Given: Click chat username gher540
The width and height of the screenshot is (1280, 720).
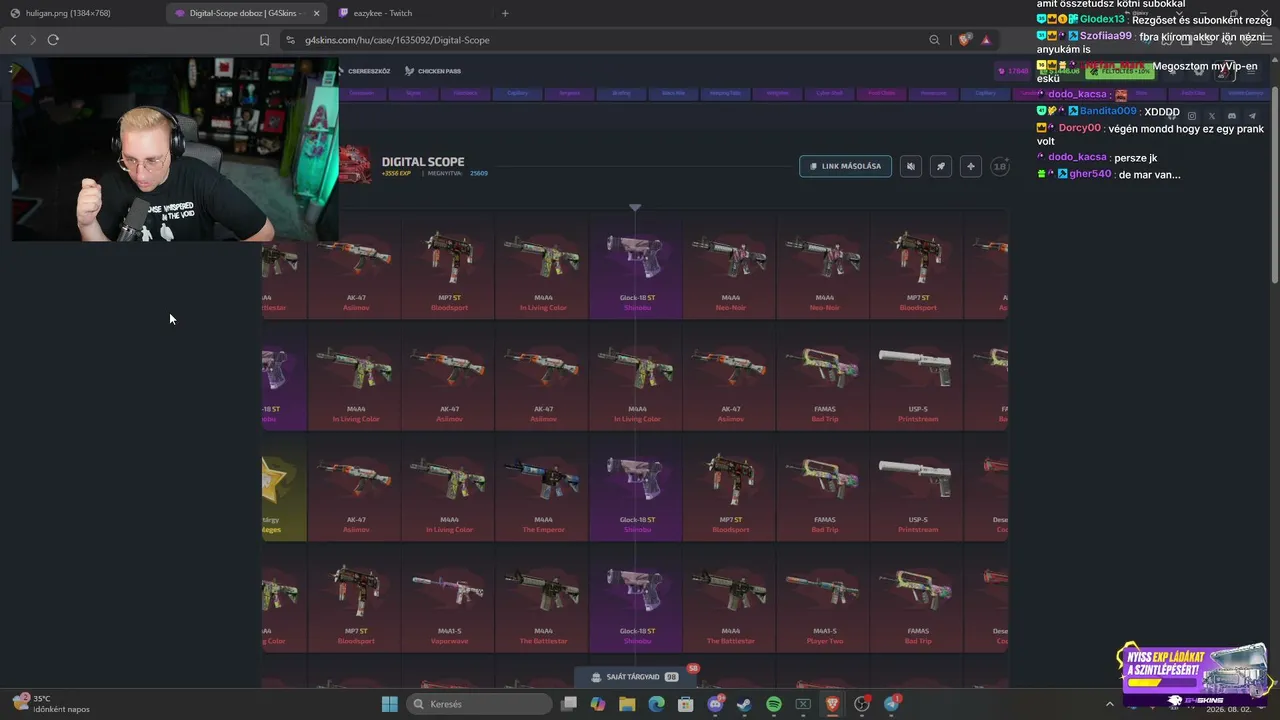Looking at the screenshot, I should click(1090, 174).
